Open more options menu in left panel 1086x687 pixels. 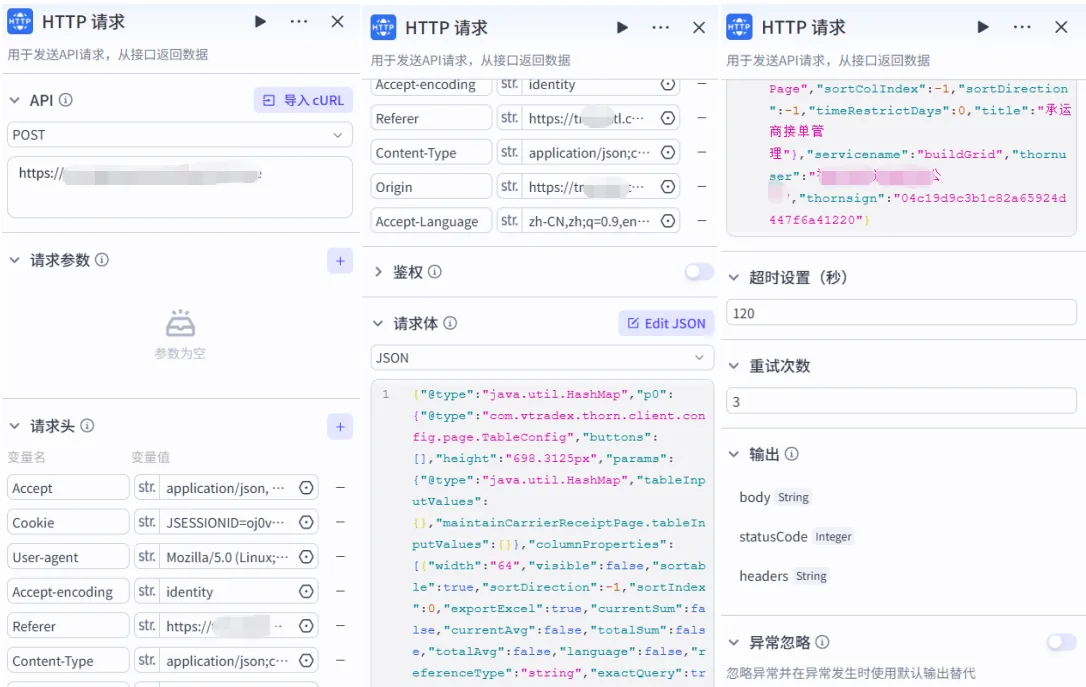[299, 21]
